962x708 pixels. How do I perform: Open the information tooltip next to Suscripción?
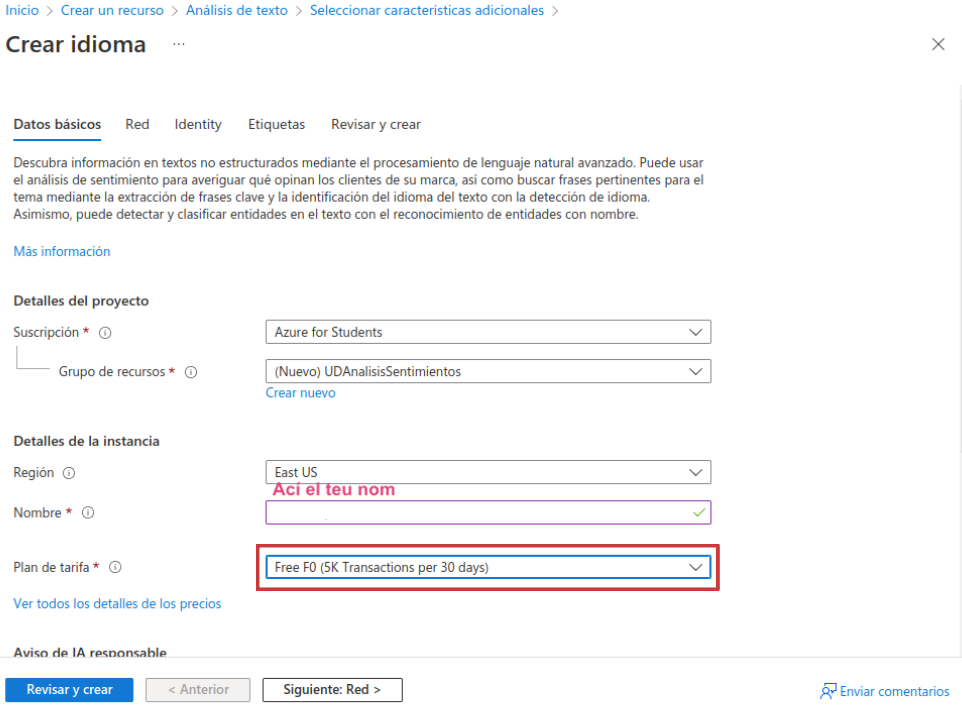tap(107, 332)
